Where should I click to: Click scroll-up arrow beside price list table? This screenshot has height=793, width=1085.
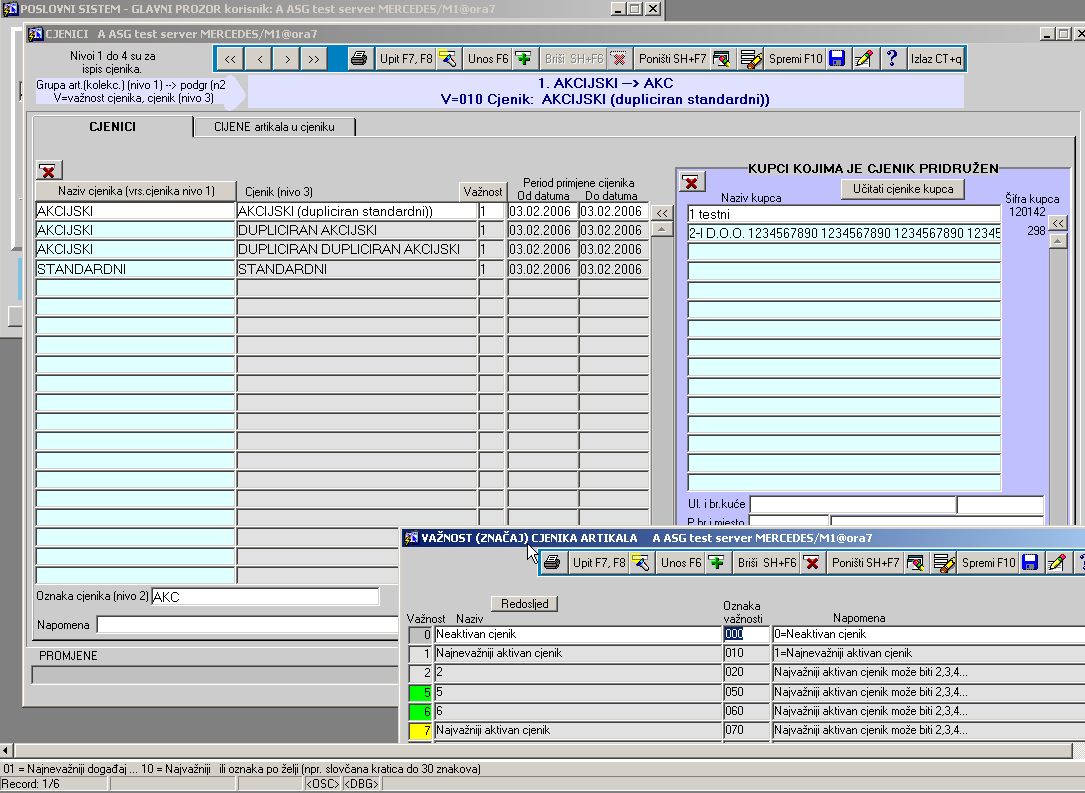662,229
